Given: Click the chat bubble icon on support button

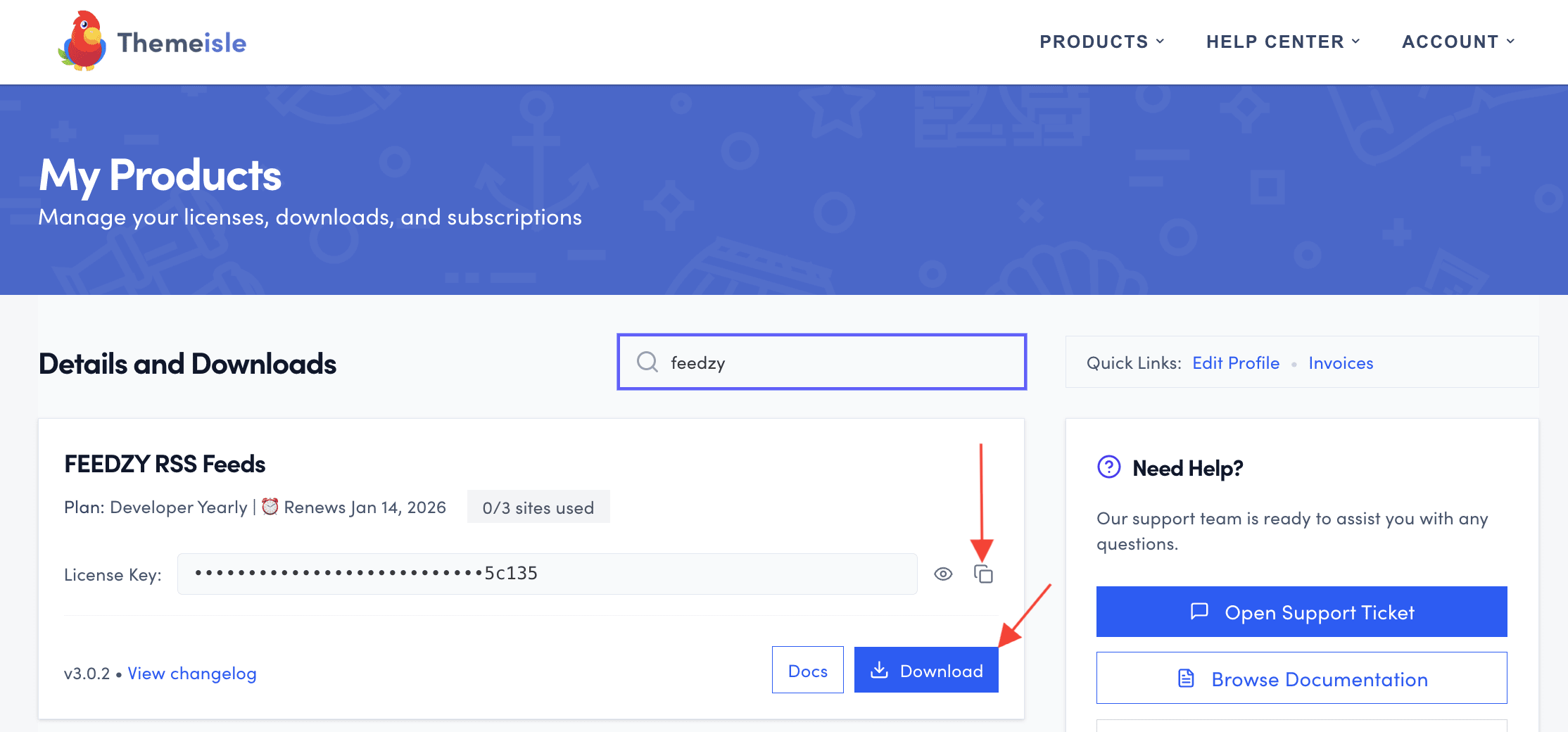Looking at the screenshot, I should [1199, 612].
